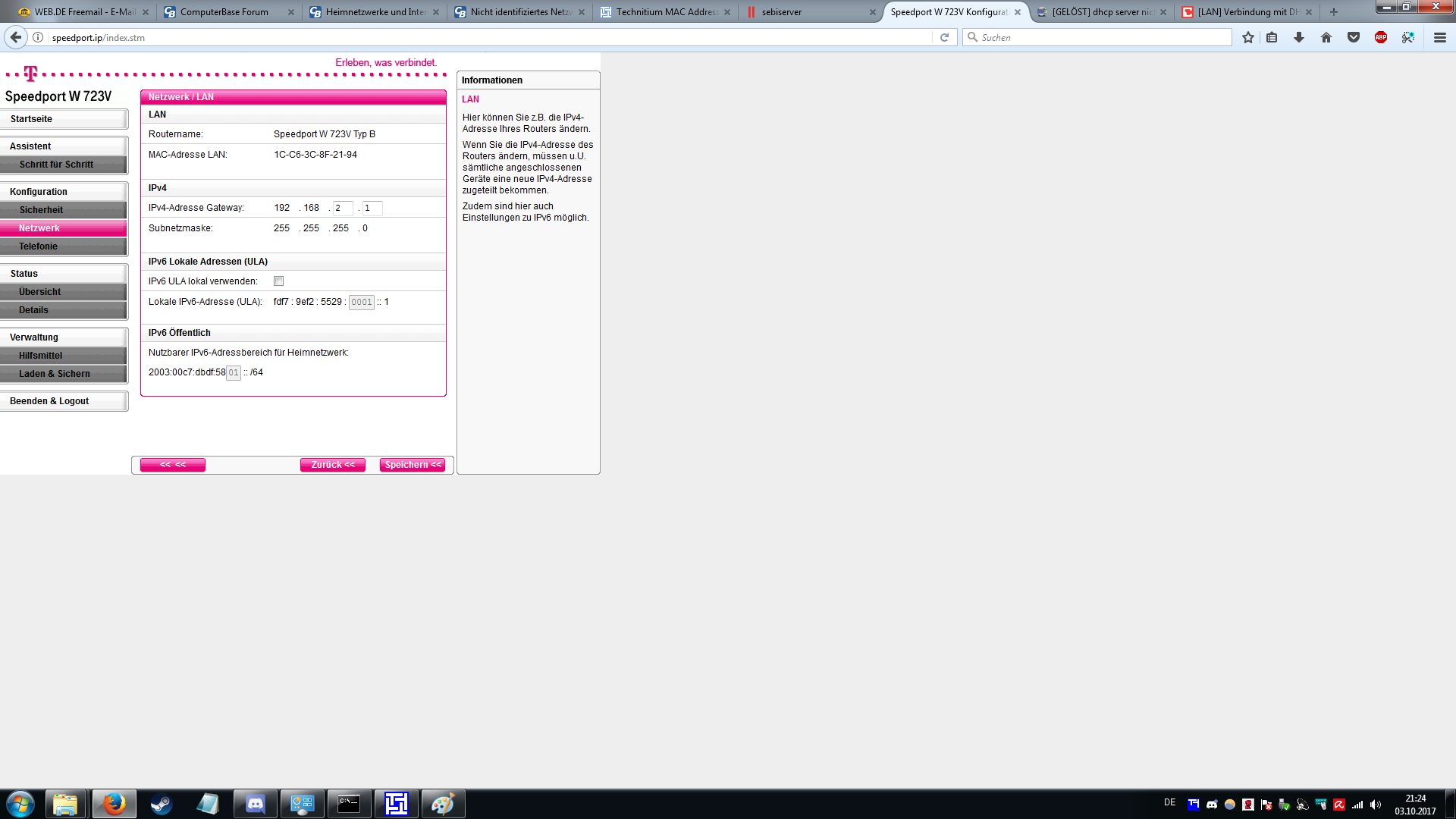This screenshot has height=819, width=1456.
Task: Click the Firefox back arrow button
Action: pos(16,37)
